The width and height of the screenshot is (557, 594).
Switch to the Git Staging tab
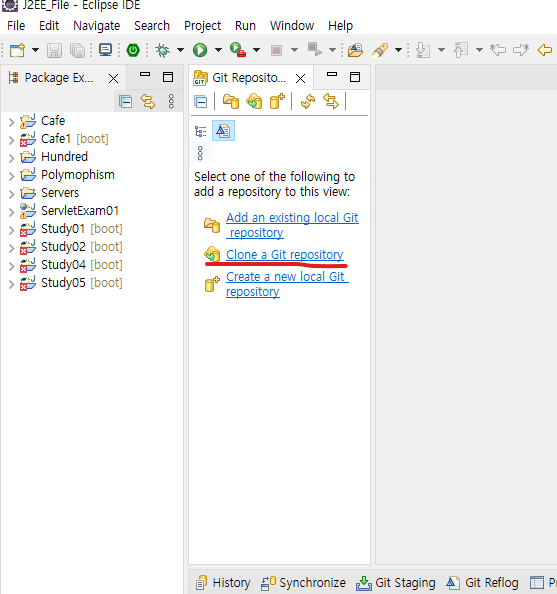[x=396, y=582]
